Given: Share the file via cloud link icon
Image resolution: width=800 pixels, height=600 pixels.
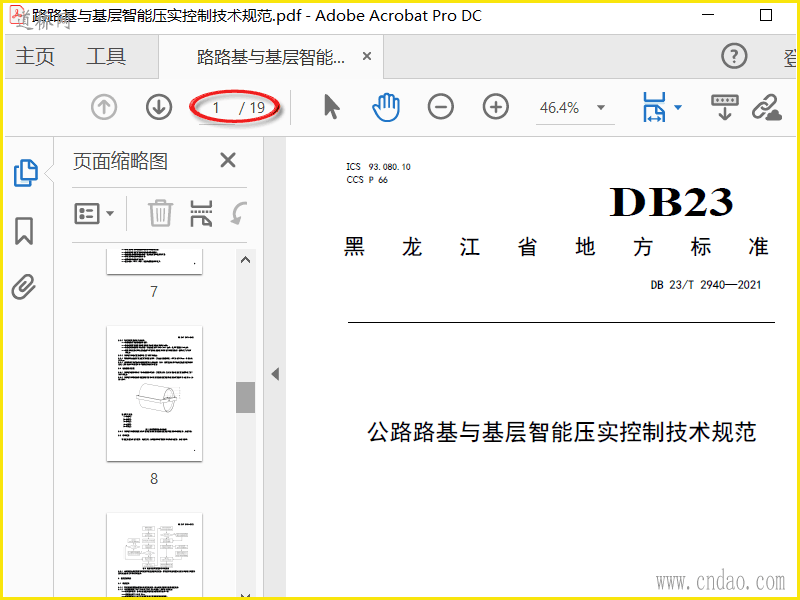Looking at the screenshot, I should tap(767, 107).
